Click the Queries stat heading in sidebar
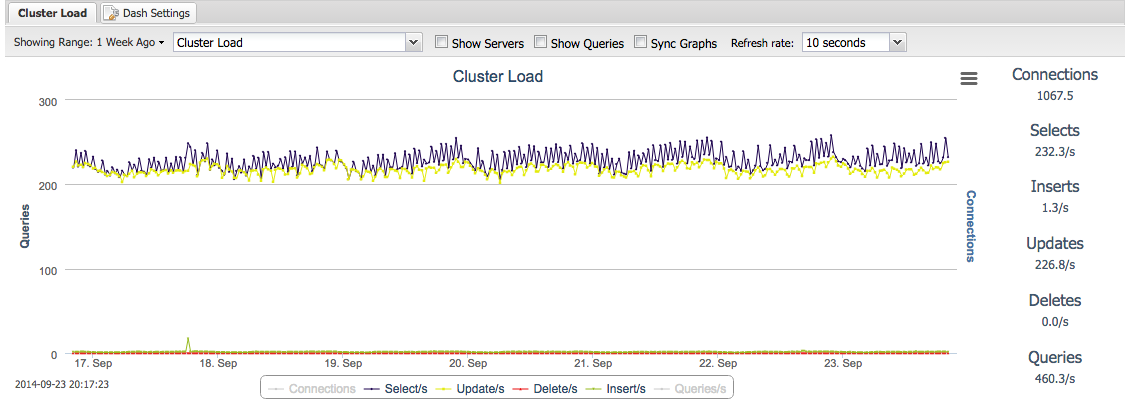1131x405 pixels. (1054, 357)
